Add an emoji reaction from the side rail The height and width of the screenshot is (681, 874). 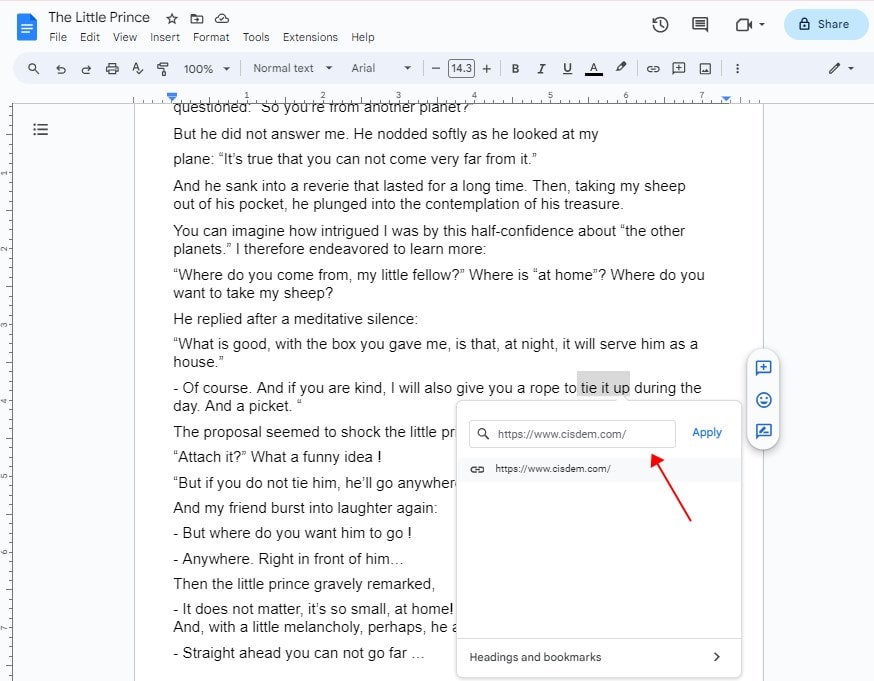[763, 399]
